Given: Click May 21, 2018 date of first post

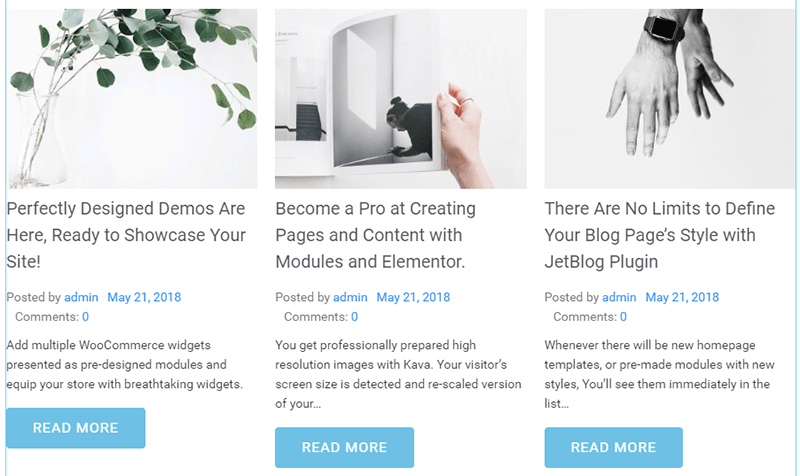Looking at the screenshot, I should click(x=144, y=297).
